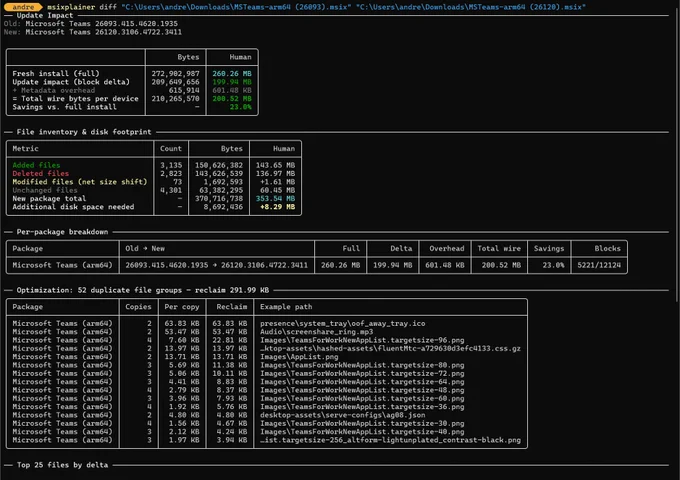Click the 'Update impact (block delta)' row label
The image size is (680, 480).
pos(71,82)
